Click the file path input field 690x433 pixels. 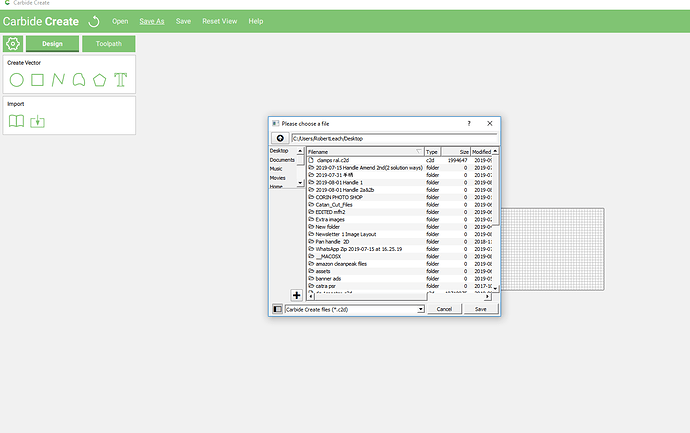coord(394,138)
